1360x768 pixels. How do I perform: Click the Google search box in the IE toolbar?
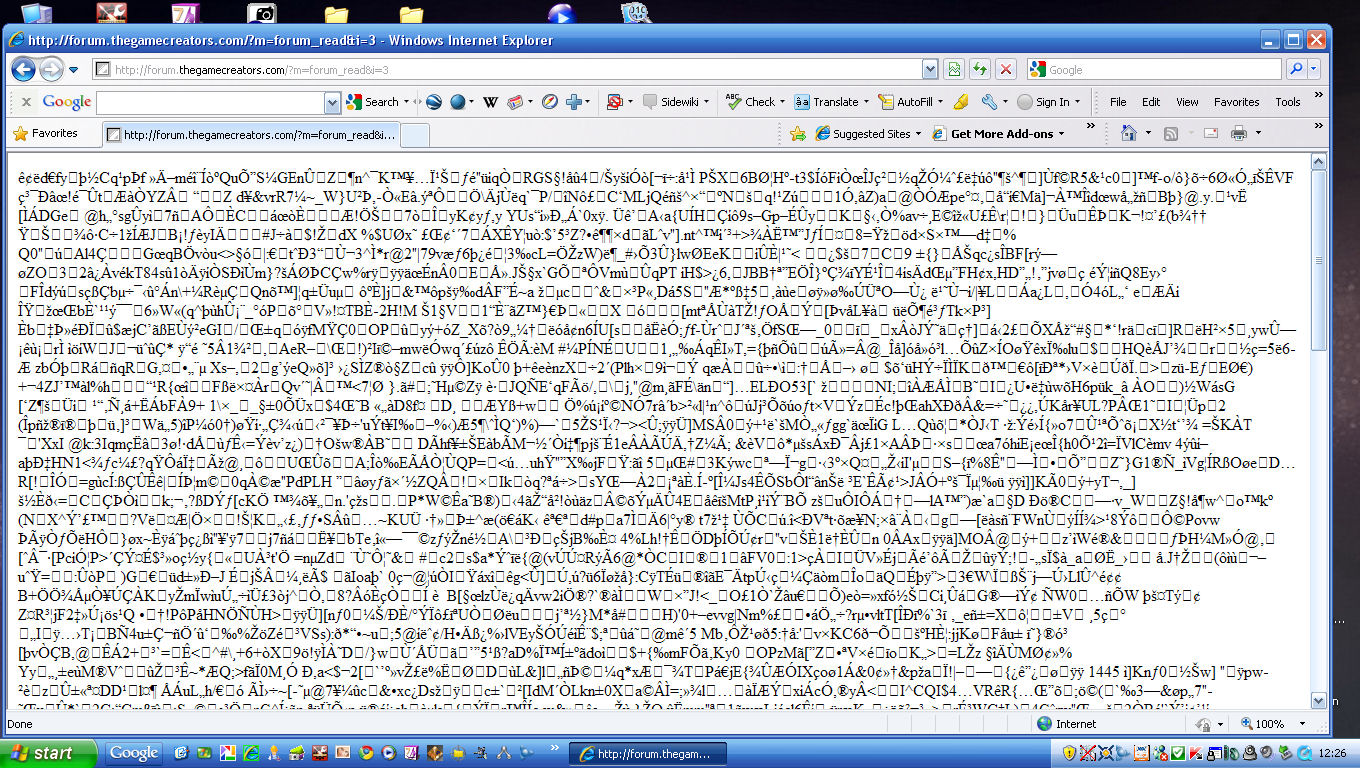pos(1155,70)
